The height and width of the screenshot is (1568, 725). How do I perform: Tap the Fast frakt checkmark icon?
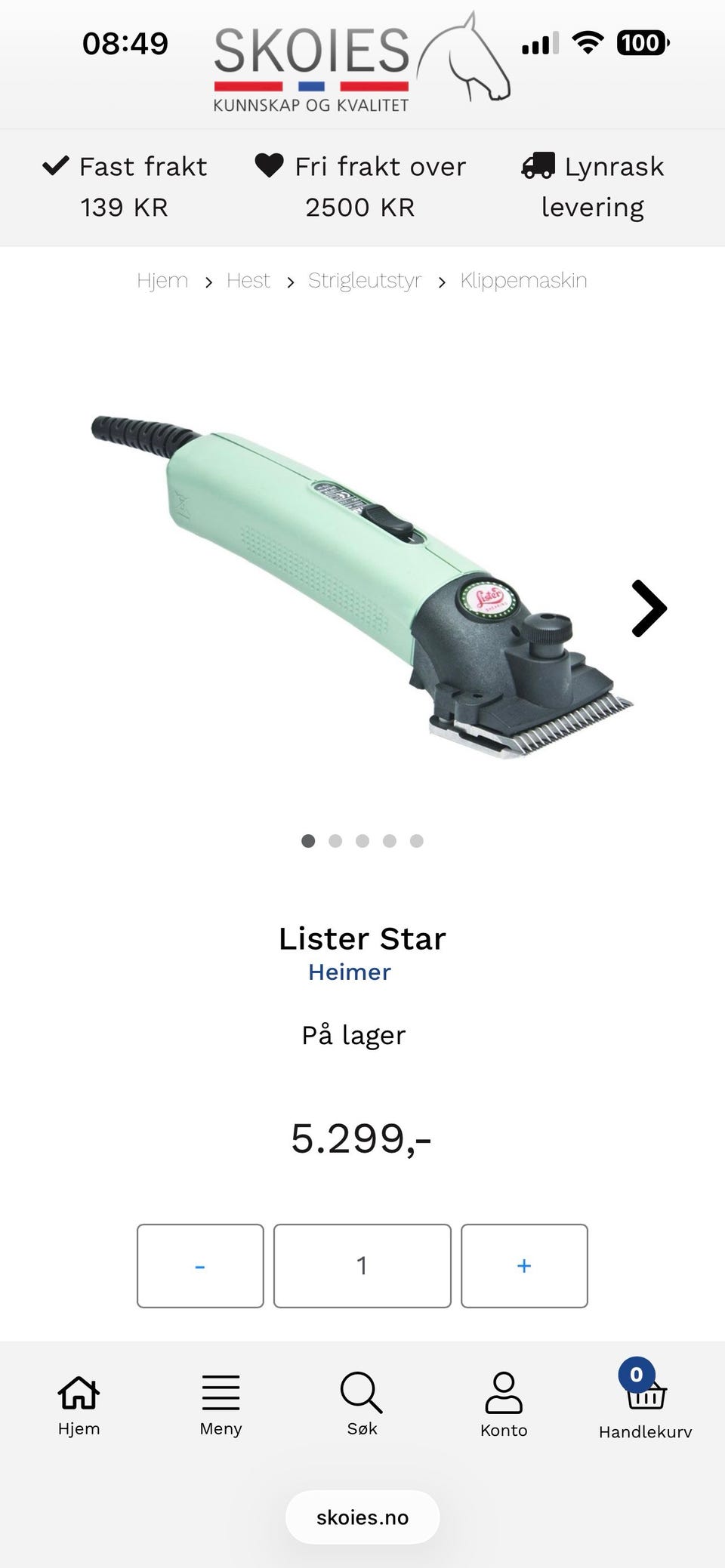point(56,165)
